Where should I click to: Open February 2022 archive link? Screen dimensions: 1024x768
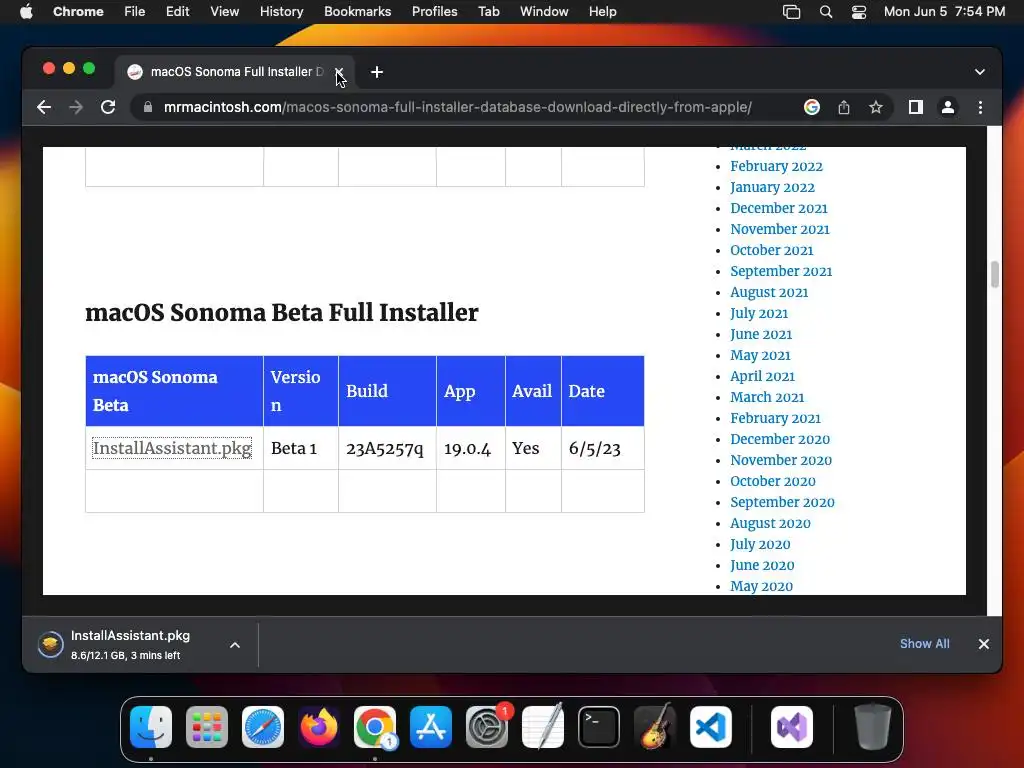776,166
